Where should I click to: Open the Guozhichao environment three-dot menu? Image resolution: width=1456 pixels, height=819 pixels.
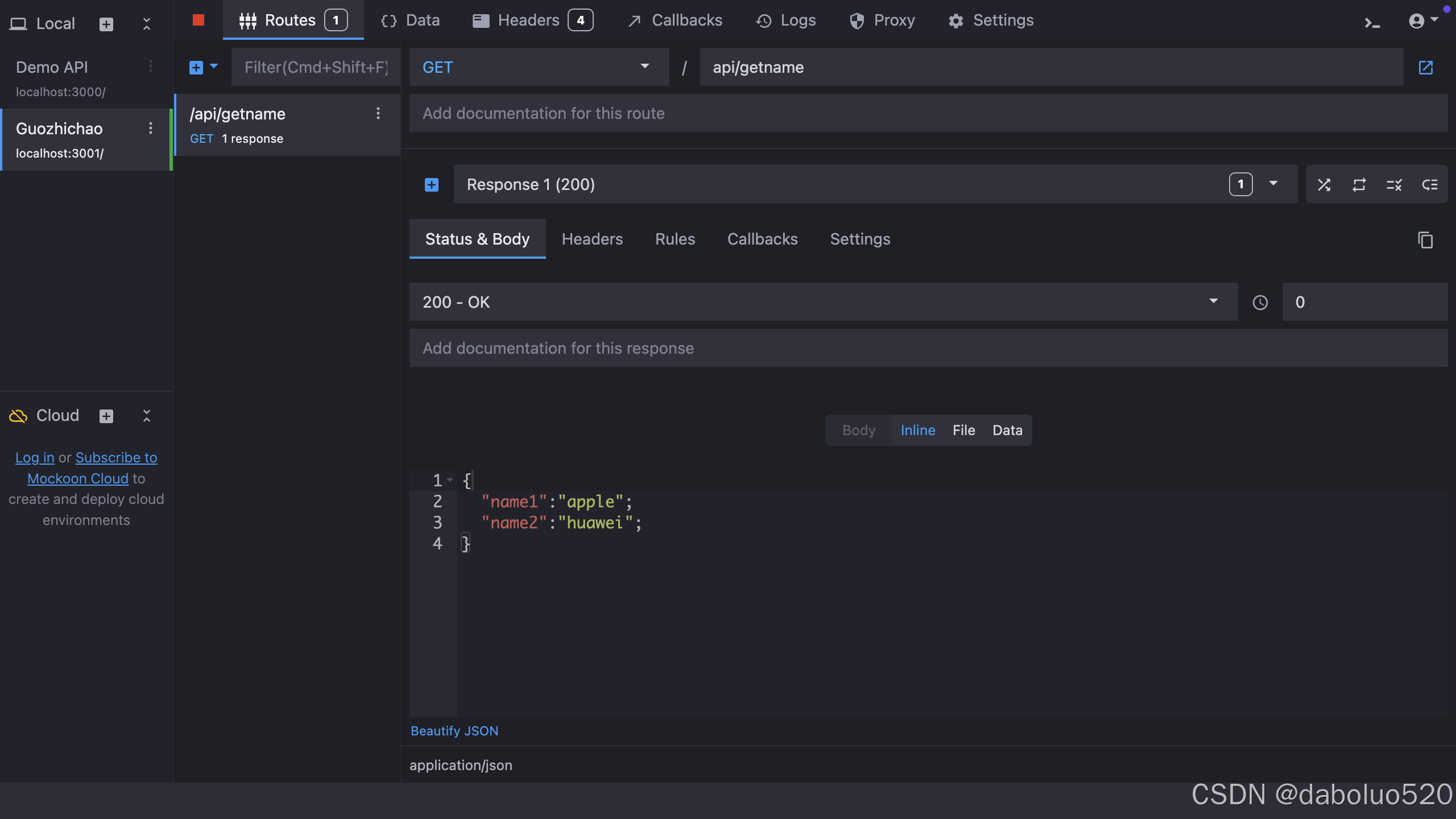151,129
